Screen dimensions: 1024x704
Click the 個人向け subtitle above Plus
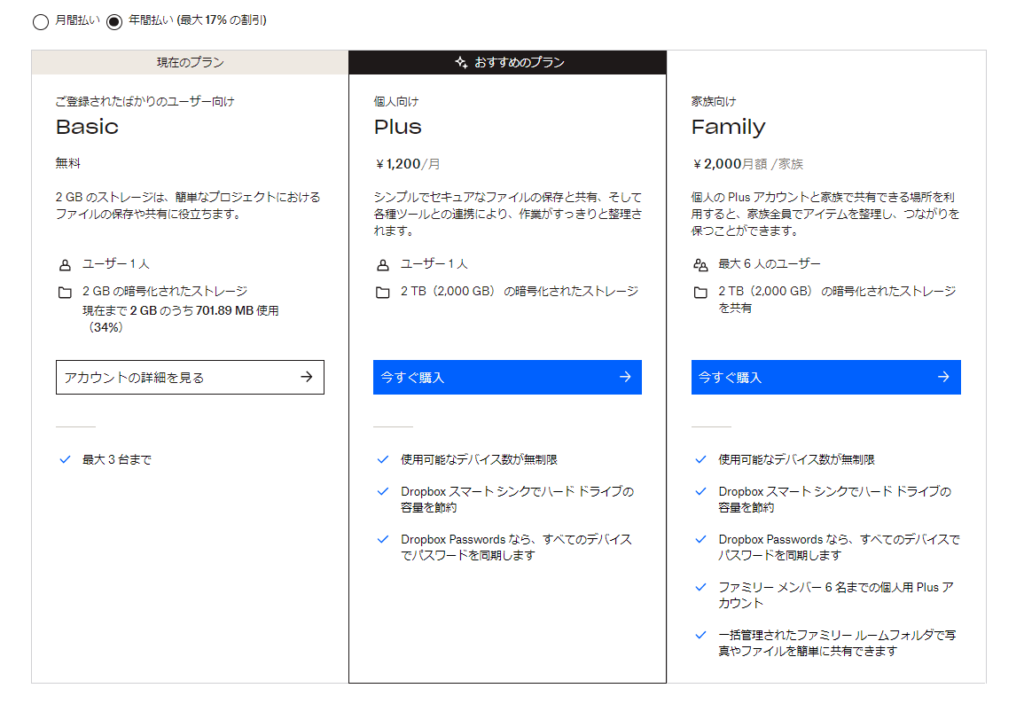396,101
